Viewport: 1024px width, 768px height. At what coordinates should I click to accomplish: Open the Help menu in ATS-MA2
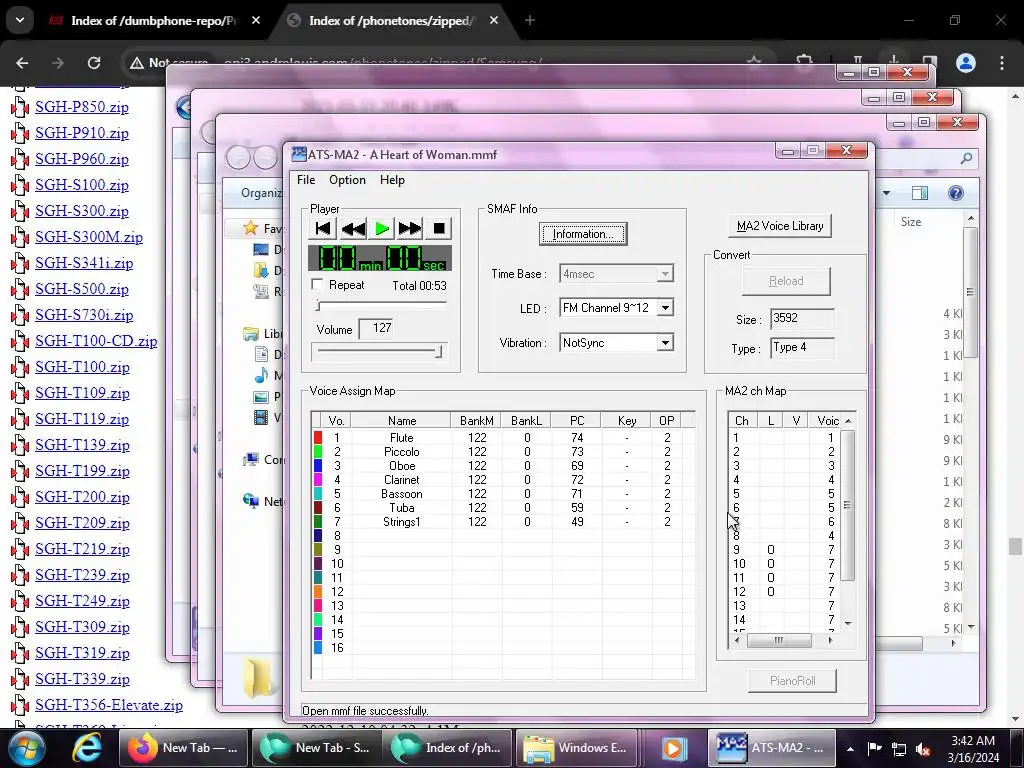click(392, 180)
